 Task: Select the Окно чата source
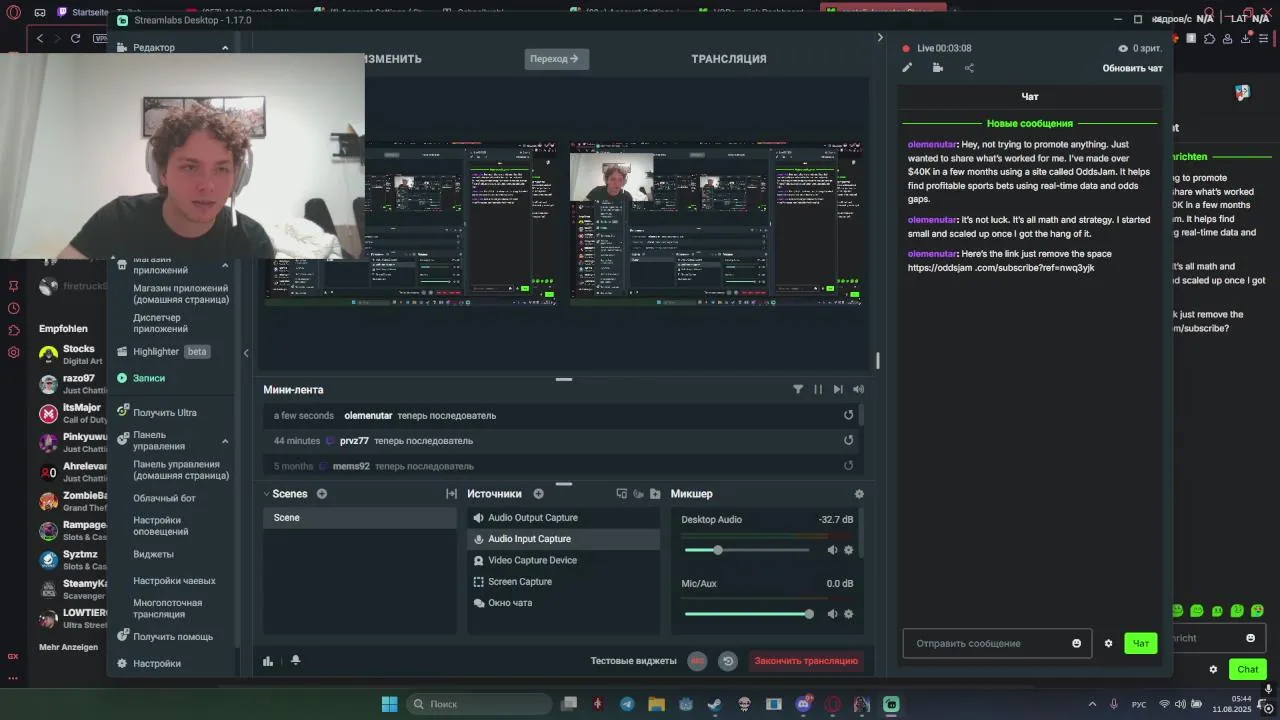563,603
